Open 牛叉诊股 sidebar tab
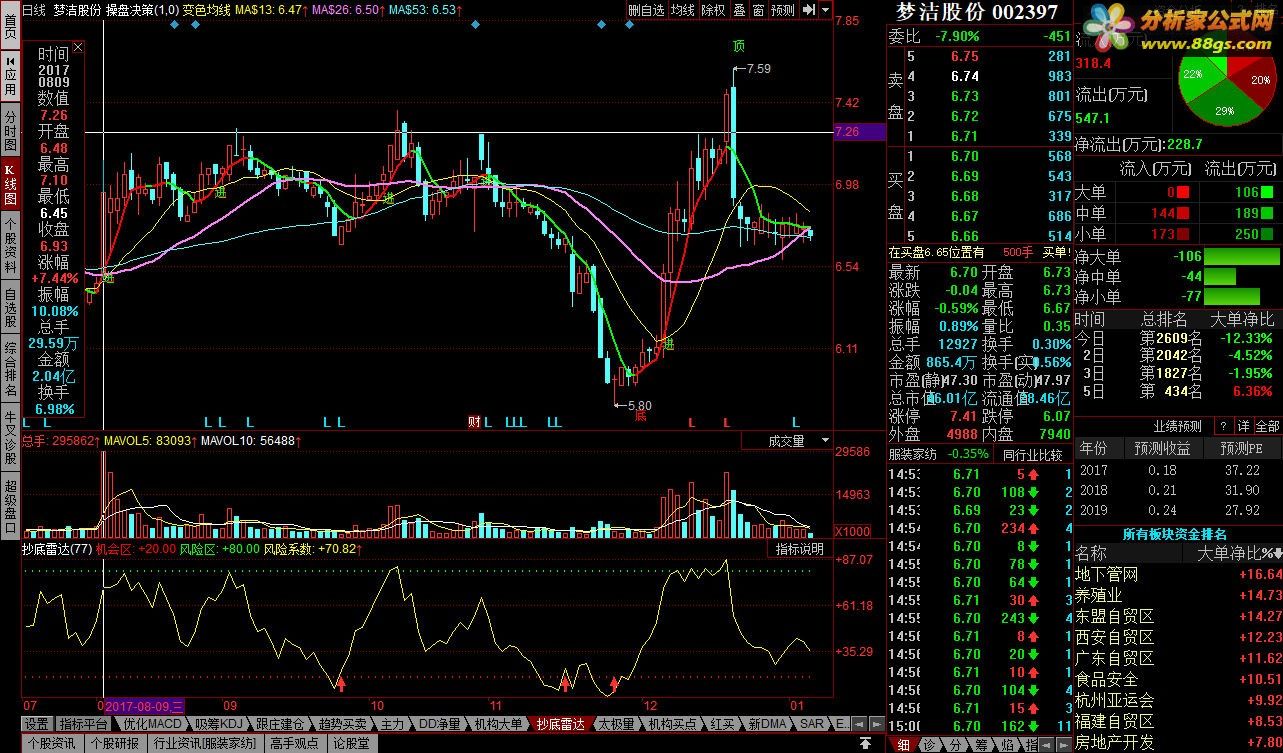Image resolution: width=1283 pixels, height=753 pixels. (x=9, y=437)
